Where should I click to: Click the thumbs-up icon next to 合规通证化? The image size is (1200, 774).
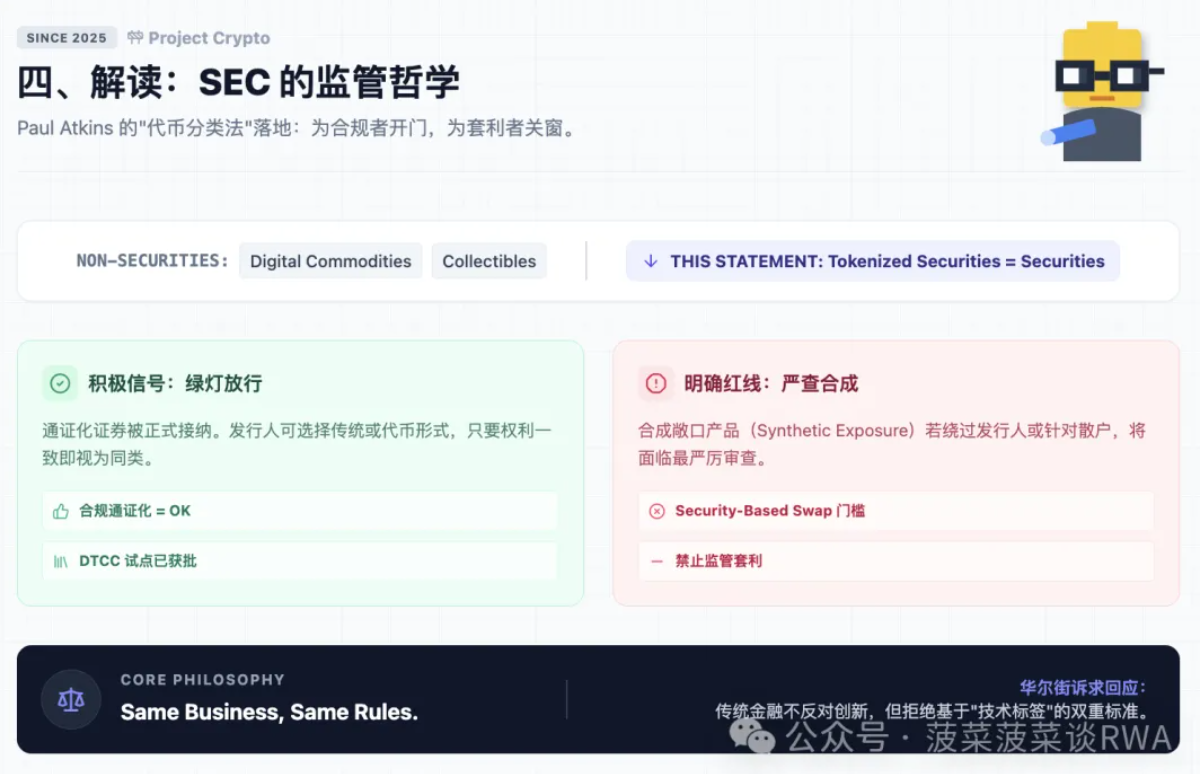click(x=61, y=511)
